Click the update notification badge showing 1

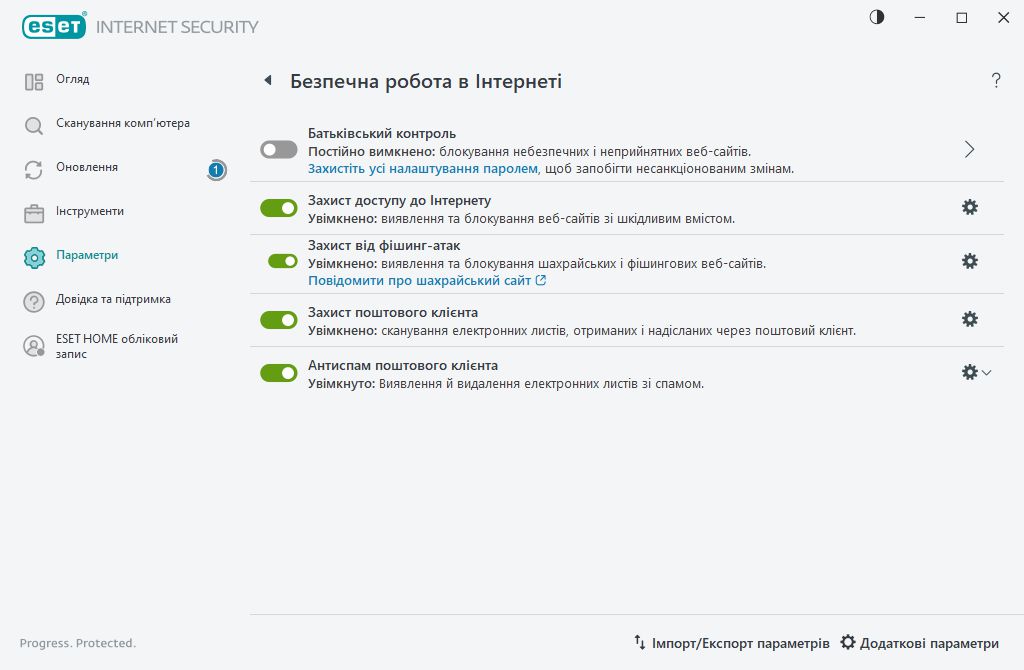[214, 171]
